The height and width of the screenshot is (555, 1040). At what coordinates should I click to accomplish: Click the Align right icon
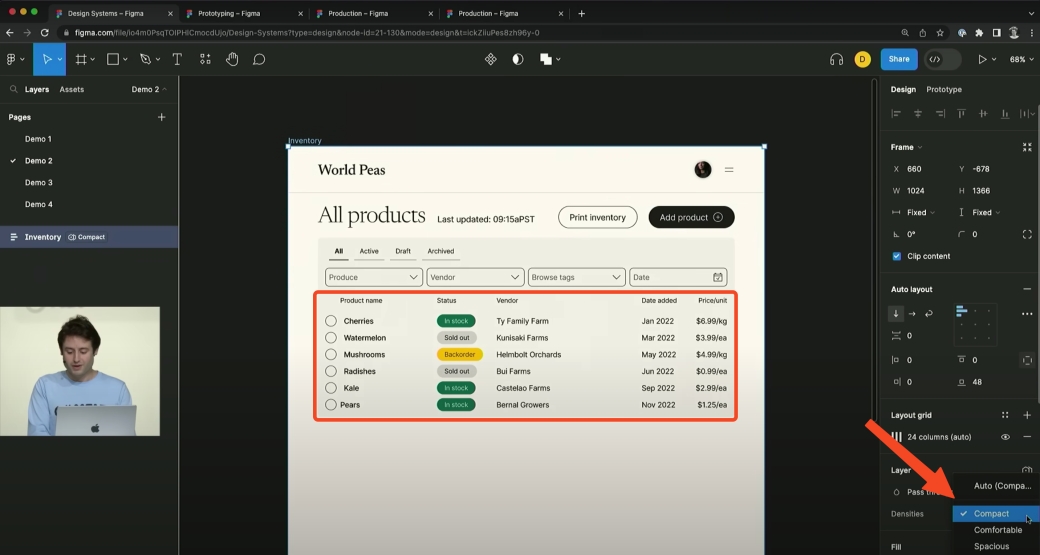click(x=940, y=113)
